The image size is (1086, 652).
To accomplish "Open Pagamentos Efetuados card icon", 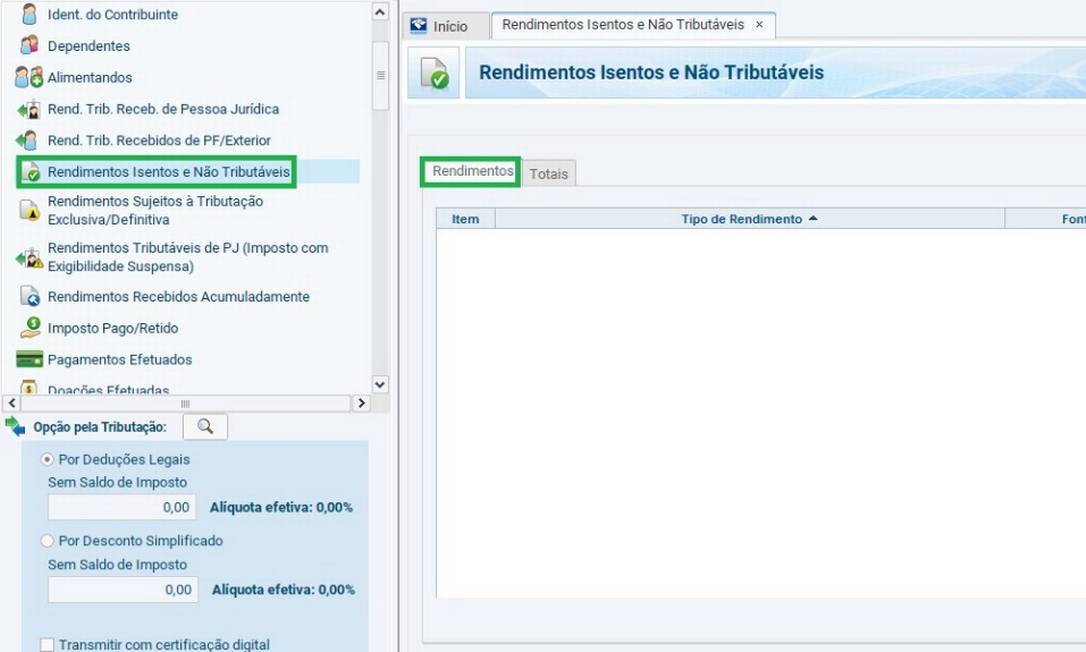I will [30, 360].
